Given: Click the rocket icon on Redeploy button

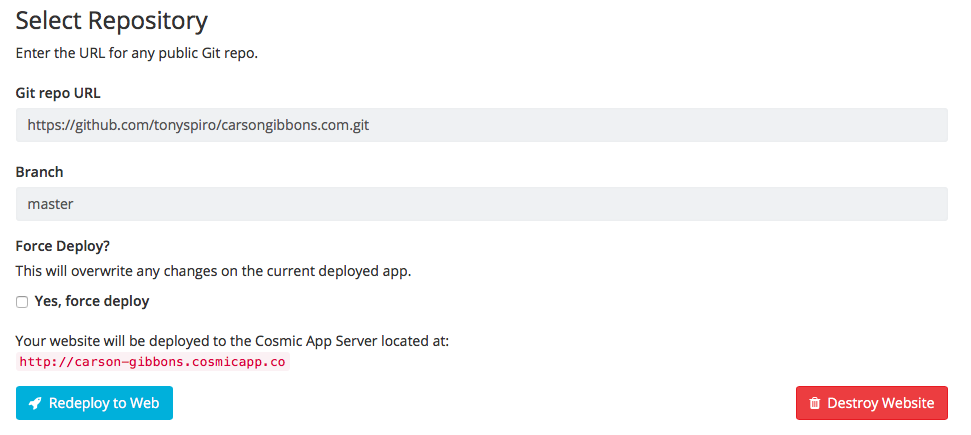Looking at the screenshot, I should (x=35, y=403).
